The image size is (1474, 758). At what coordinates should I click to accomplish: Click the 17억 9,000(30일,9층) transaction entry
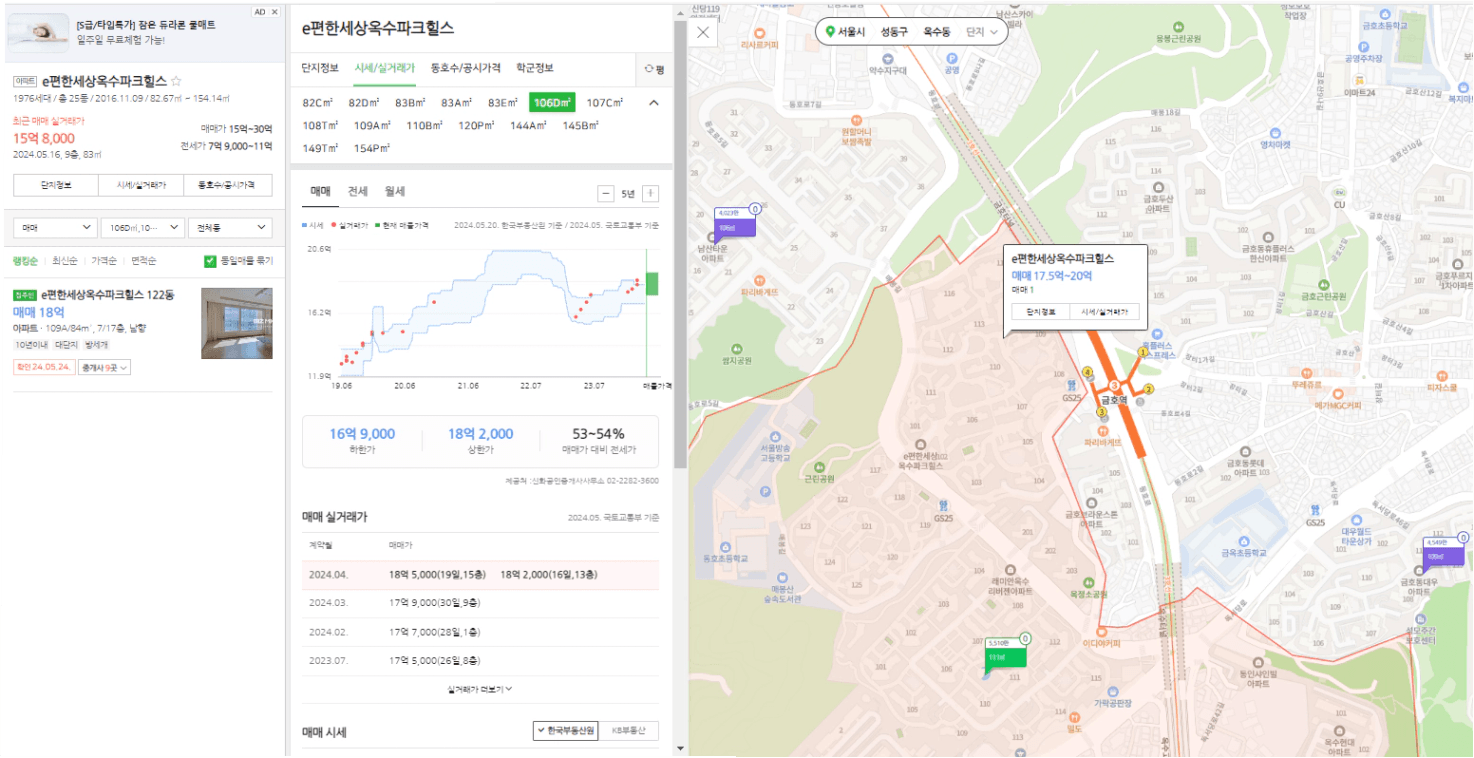tap(434, 603)
